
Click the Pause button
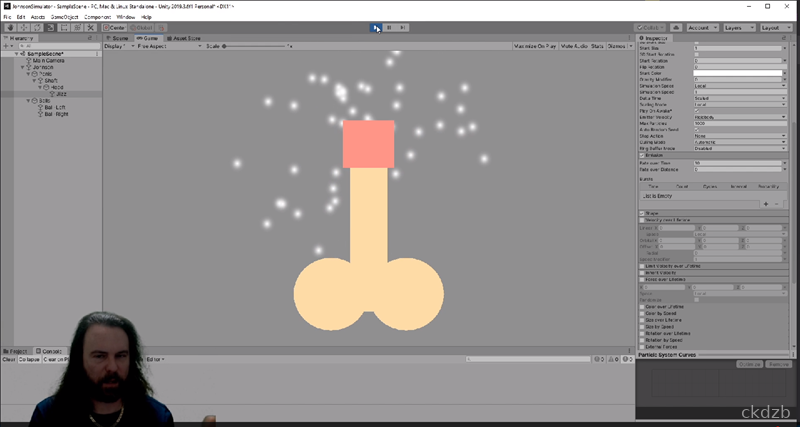point(389,28)
